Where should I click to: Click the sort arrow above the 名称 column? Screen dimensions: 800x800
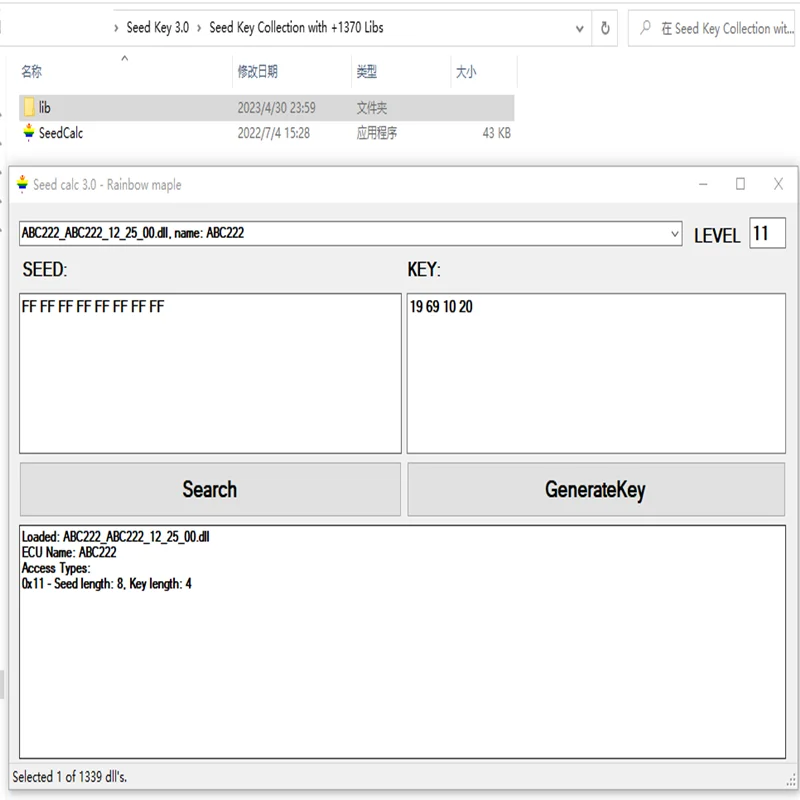tap(124, 58)
